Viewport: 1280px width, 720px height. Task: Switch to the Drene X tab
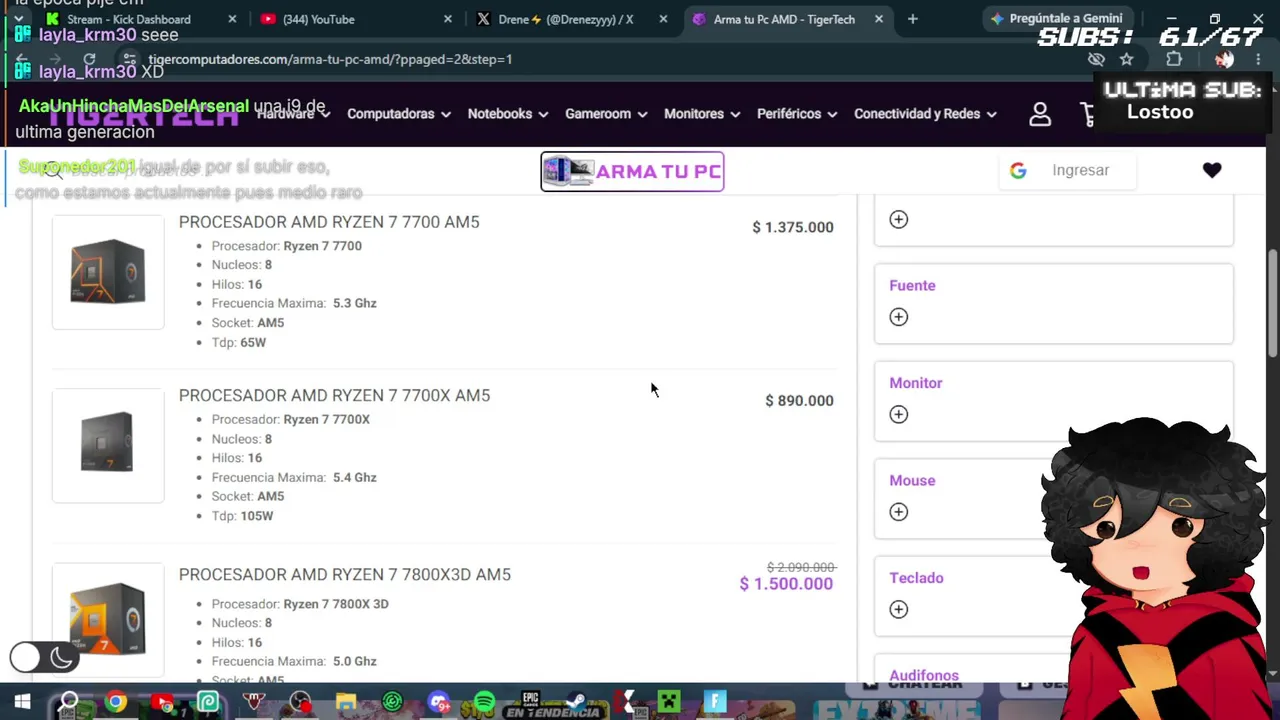pyautogui.click(x=568, y=19)
